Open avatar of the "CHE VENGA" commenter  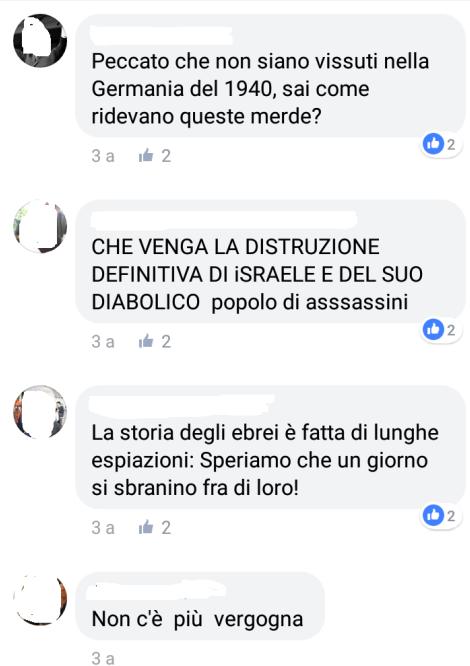(x=40, y=226)
